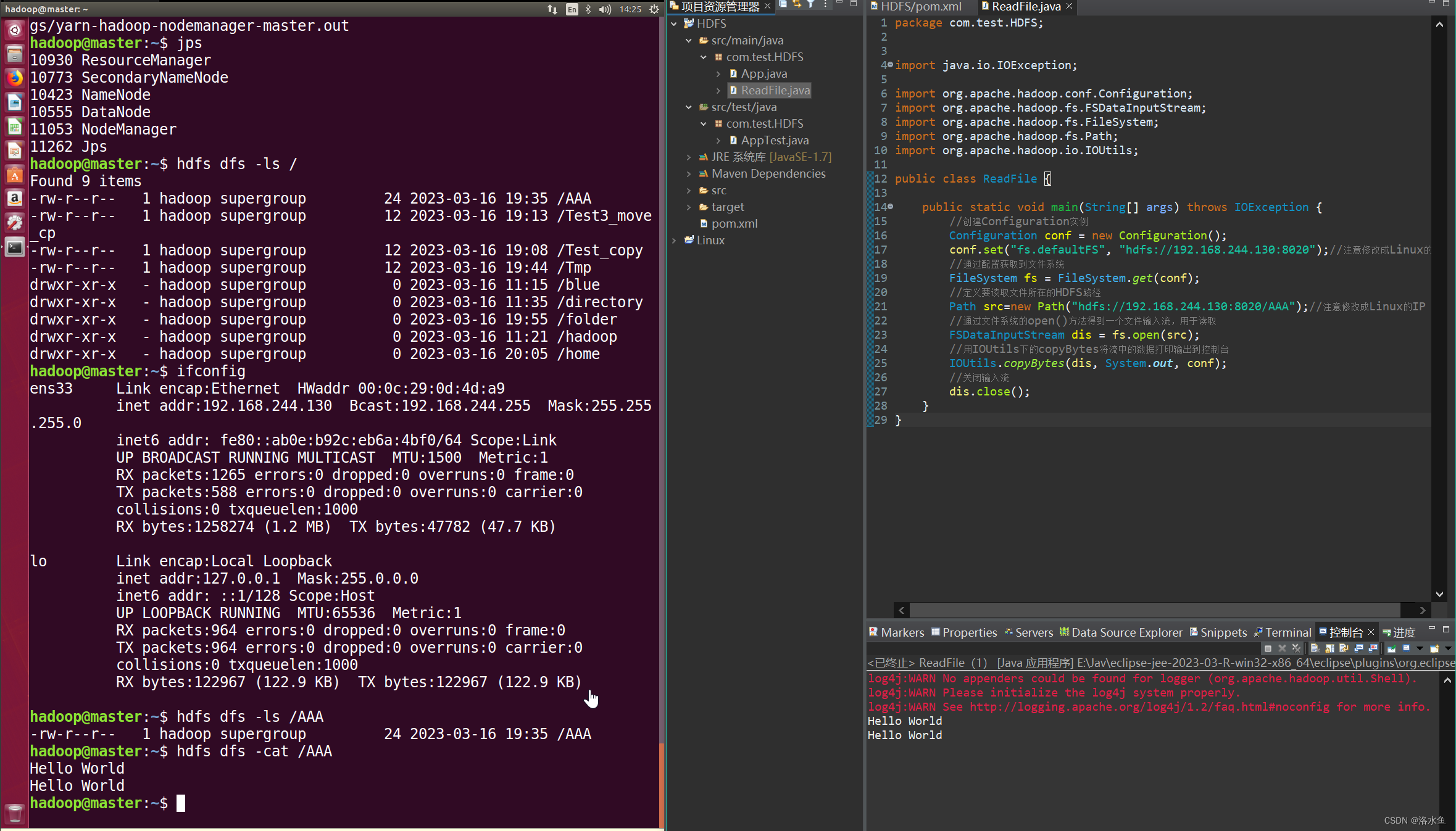Click Clear Console icon

tap(1315, 648)
